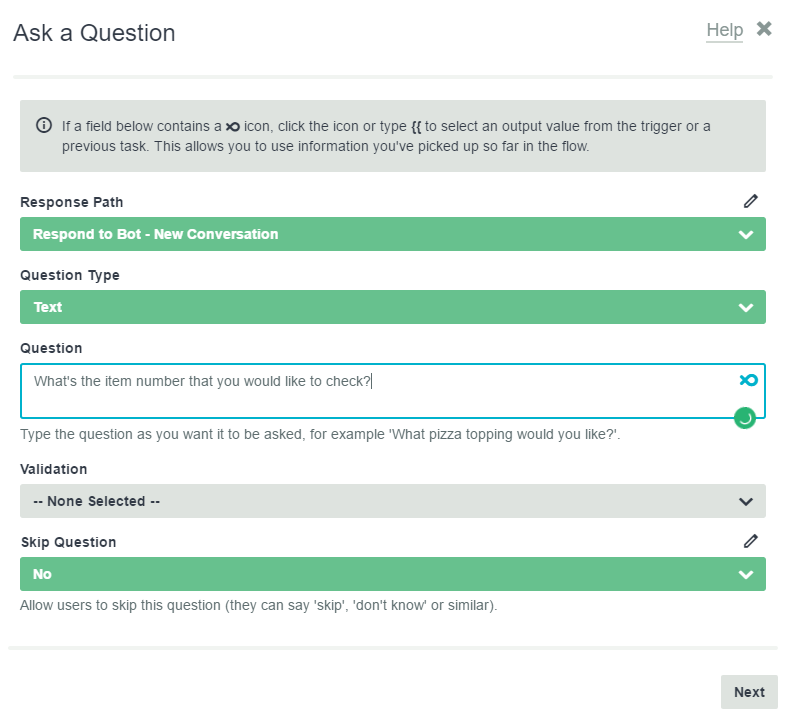The height and width of the screenshot is (721, 788).
Task: Click the chevron on Skip Question dropdown
Action: [746, 574]
